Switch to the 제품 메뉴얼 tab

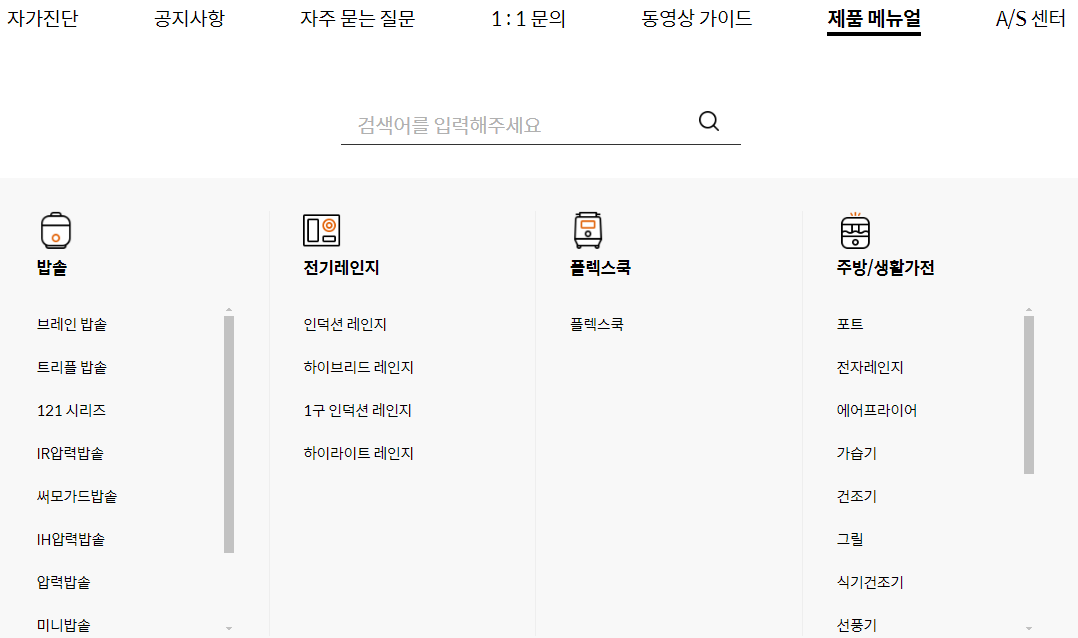point(873,18)
